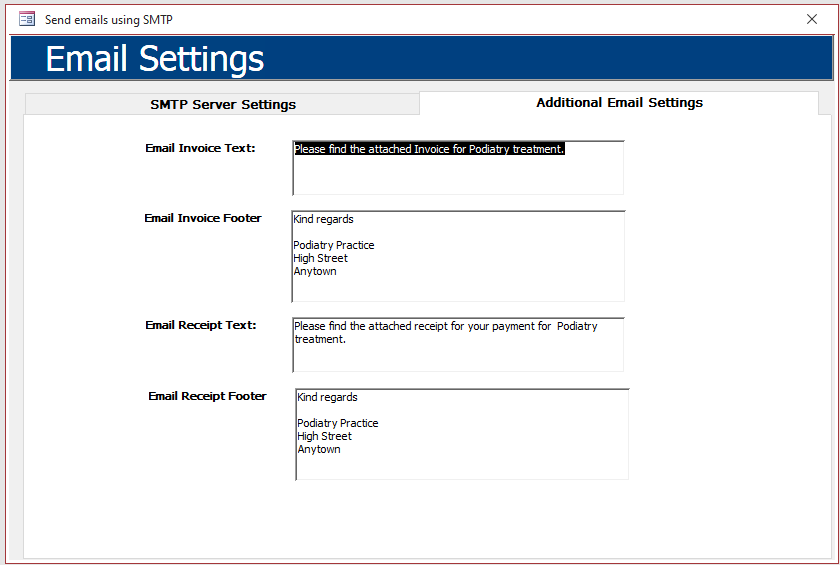The height and width of the screenshot is (565, 840).
Task: Place cursor on 'Kind regards' in Receipt Footer
Action: pos(327,397)
